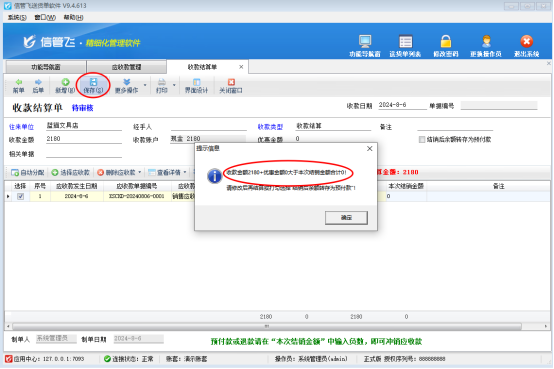Open 送货单列表 list icon in header
Viewport: 554px width, 369px height.
tap(405, 41)
